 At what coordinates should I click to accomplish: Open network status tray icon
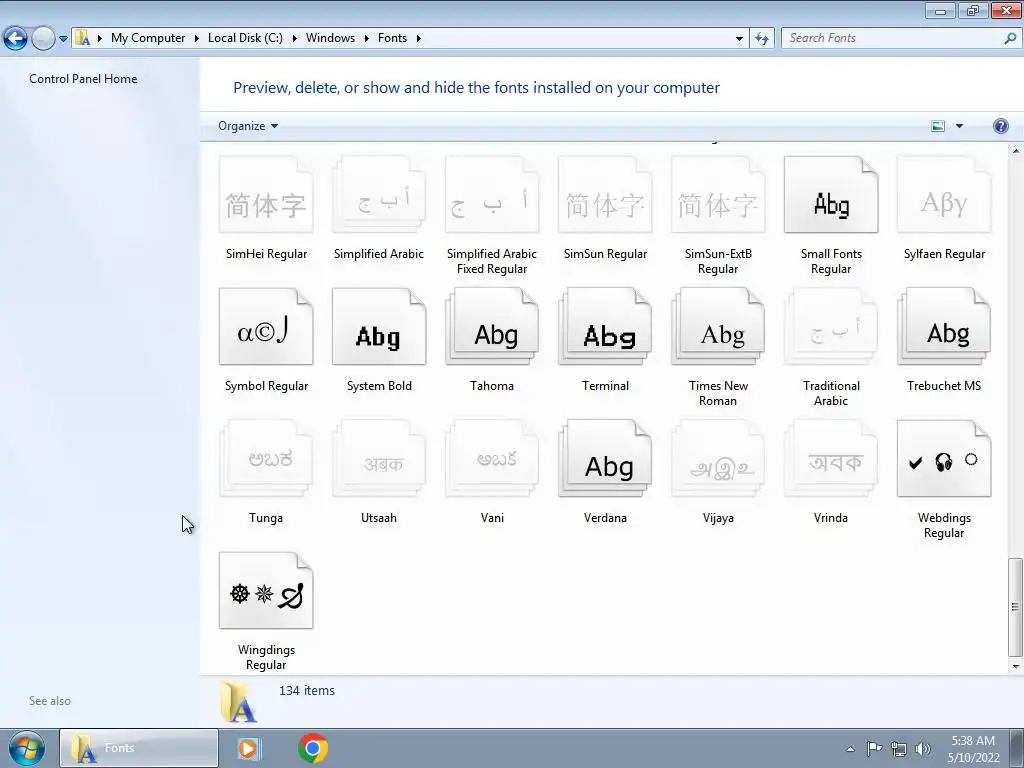pyautogui.click(x=899, y=749)
